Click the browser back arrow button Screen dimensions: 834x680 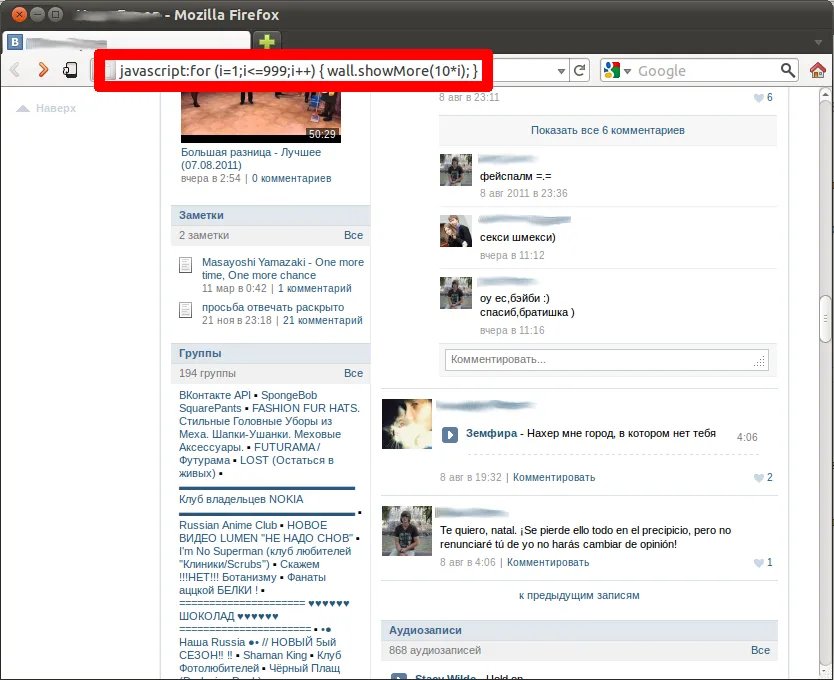click(x=15, y=70)
